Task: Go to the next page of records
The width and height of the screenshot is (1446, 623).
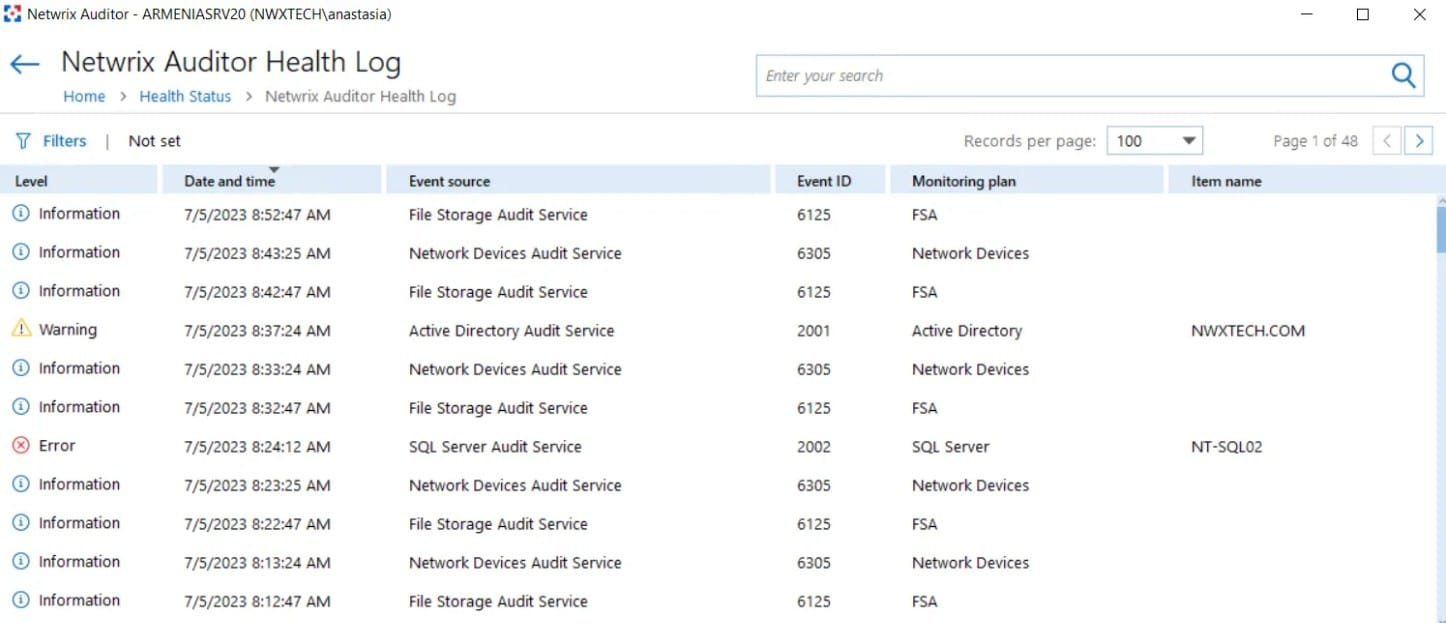Action: (1419, 141)
